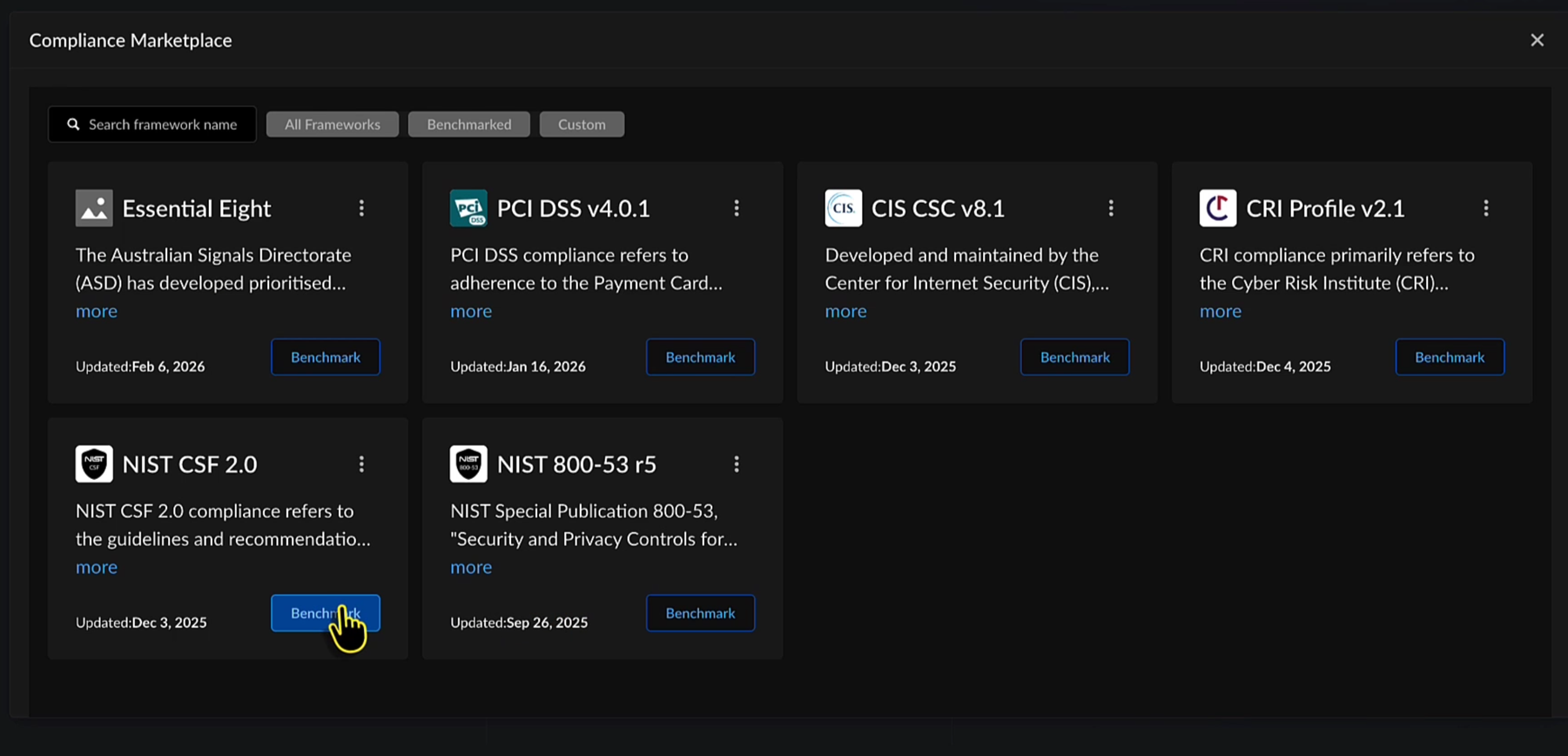Click the PCI DSS logo icon
The width and height of the screenshot is (1568, 756).
[x=468, y=208]
